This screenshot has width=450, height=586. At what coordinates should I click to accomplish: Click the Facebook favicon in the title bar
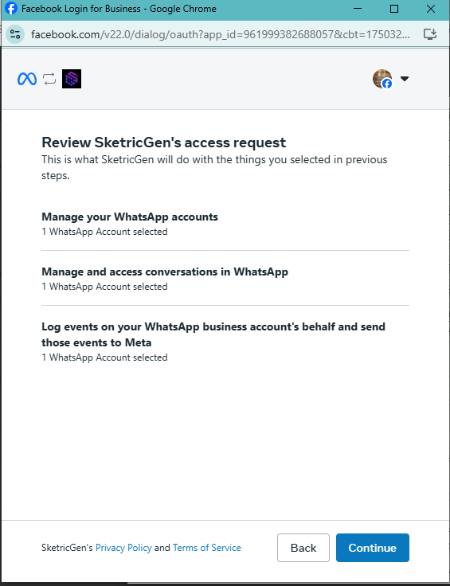click(11, 9)
